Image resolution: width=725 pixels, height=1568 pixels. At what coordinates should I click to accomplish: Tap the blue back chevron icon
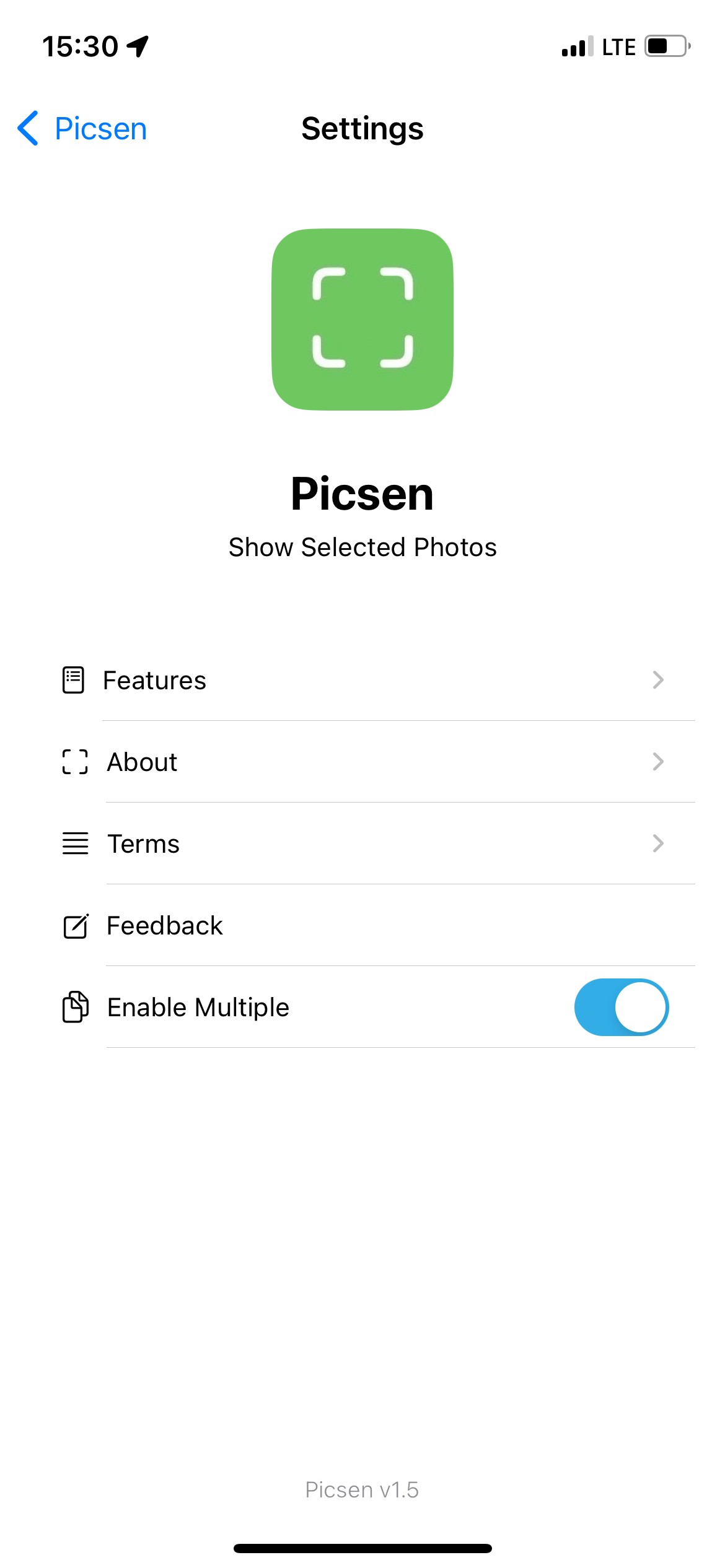[29, 129]
